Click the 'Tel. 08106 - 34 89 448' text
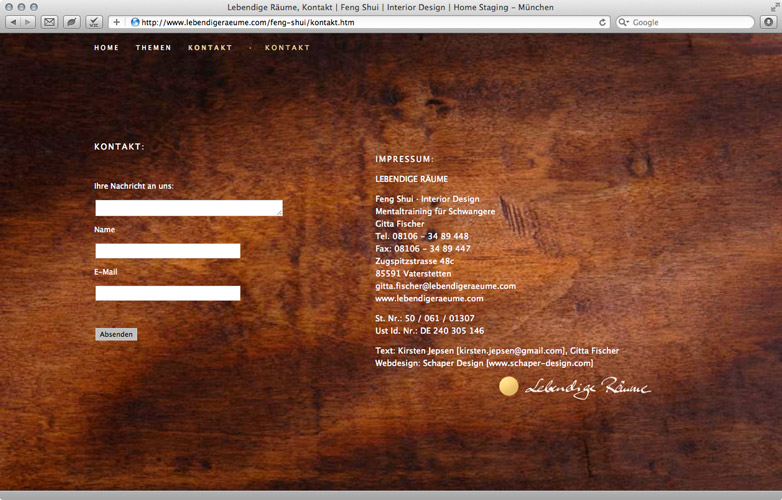The width and height of the screenshot is (782, 500). coord(422,236)
